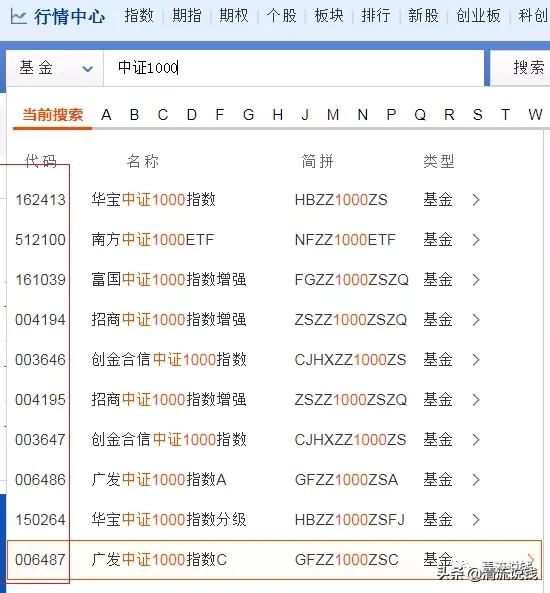Screen dimensions: 550x593
Task: Open the 指数 menu
Action: (x=139, y=16)
